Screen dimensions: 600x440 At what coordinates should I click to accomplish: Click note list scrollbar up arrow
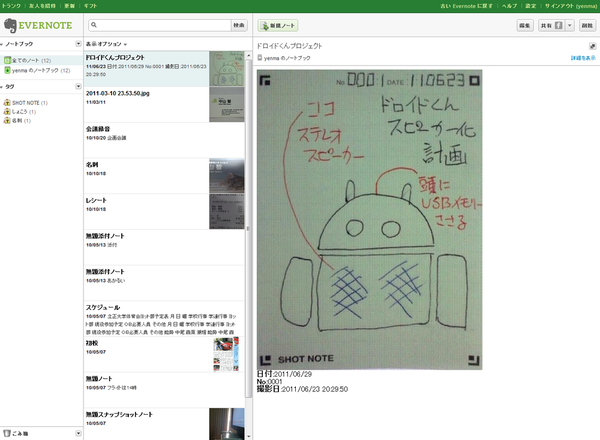[249, 55]
